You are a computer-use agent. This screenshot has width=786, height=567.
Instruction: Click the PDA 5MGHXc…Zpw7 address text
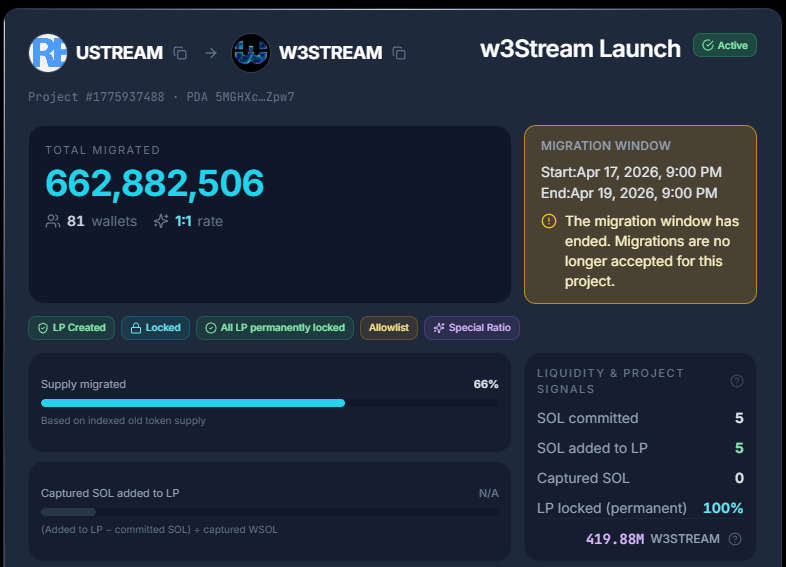pos(241,97)
